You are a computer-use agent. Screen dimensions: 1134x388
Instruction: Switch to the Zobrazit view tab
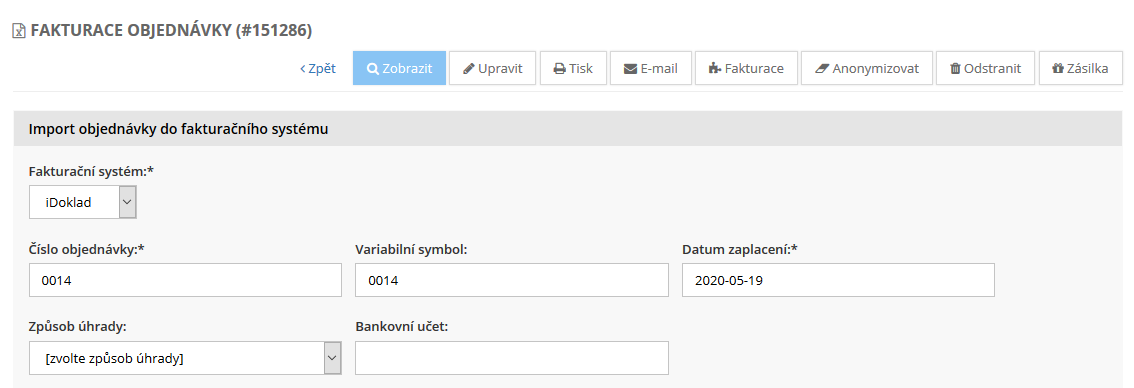click(x=399, y=68)
